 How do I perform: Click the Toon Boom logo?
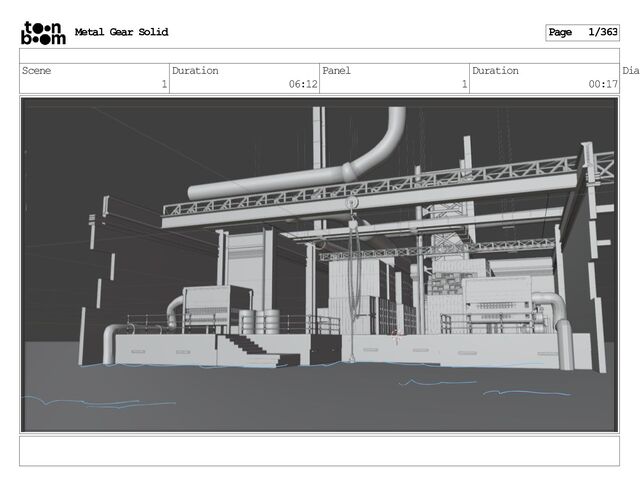[x=43, y=32]
